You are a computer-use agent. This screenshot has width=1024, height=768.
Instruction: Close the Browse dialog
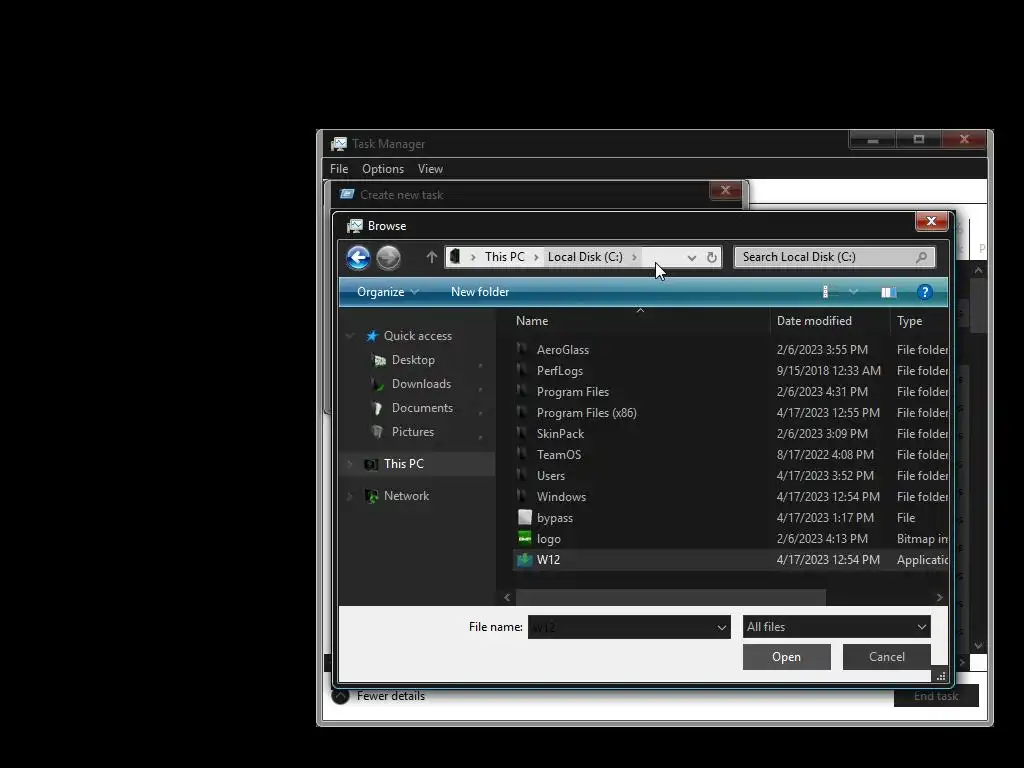tap(931, 221)
